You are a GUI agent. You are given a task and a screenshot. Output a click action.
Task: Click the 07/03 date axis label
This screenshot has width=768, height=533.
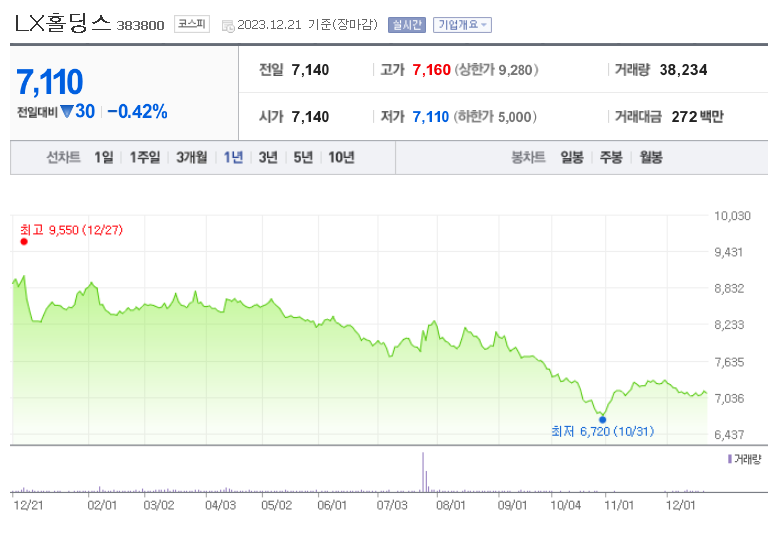392,505
